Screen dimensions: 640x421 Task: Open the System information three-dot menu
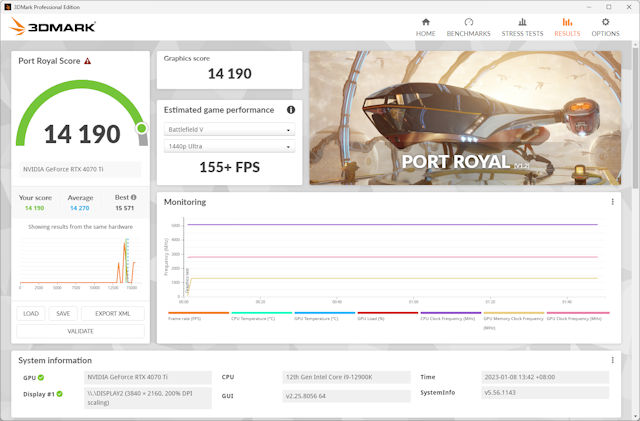[612, 360]
